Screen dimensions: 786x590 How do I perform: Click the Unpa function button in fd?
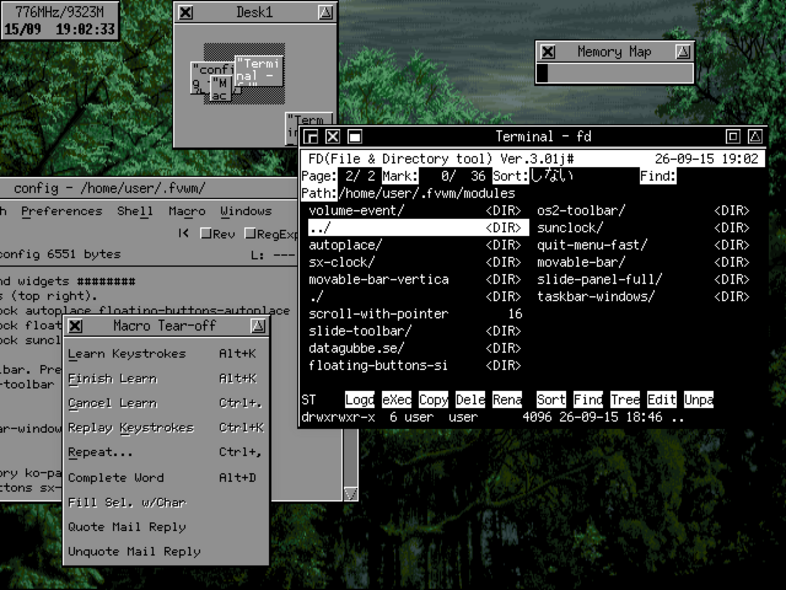tap(699, 400)
